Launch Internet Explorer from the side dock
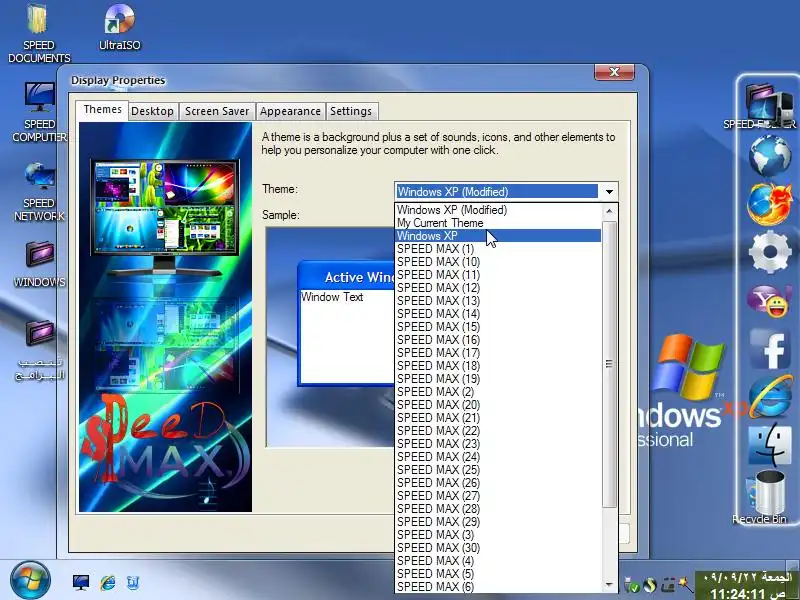This screenshot has width=800, height=600. 770,396
